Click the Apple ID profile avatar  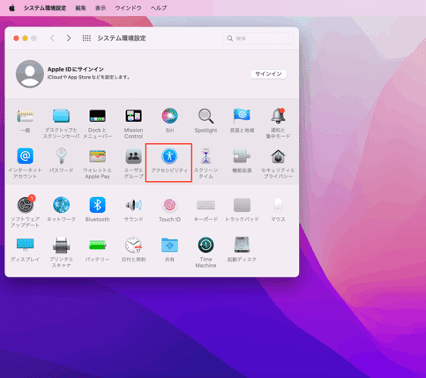click(x=30, y=74)
